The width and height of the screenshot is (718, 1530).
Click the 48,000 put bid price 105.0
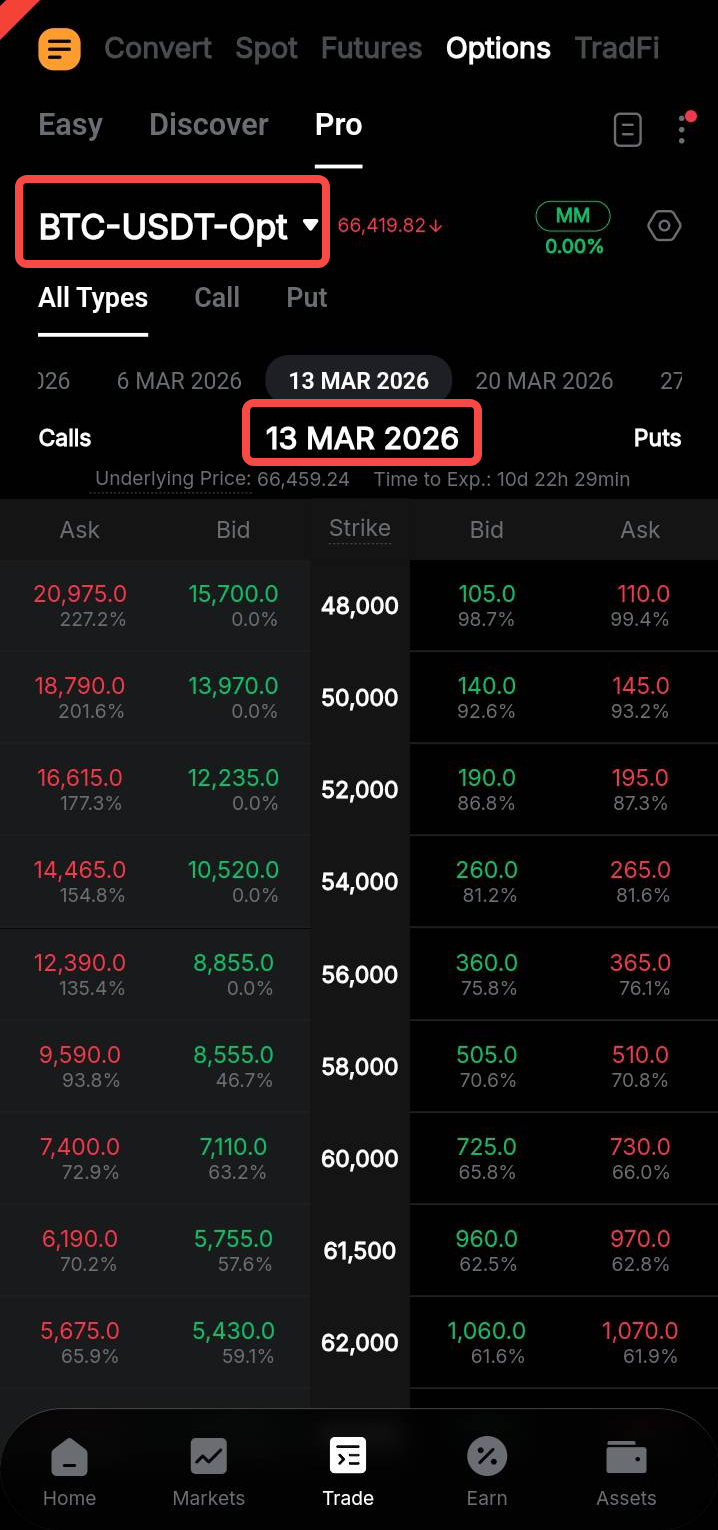486,594
